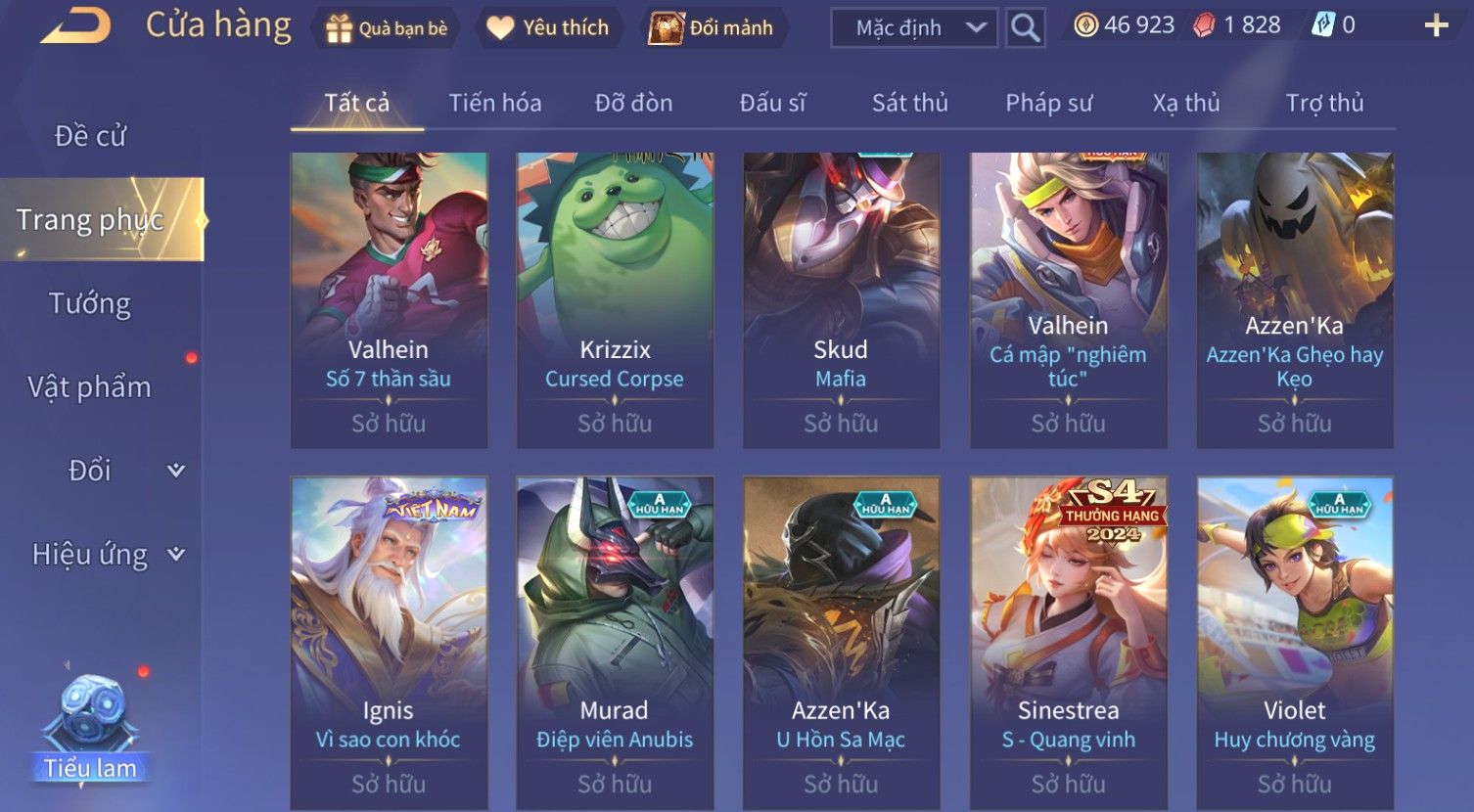The width and height of the screenshot is (1474, 812).
Task: Click the red ruby currency icon
Action: [1204, 25]
